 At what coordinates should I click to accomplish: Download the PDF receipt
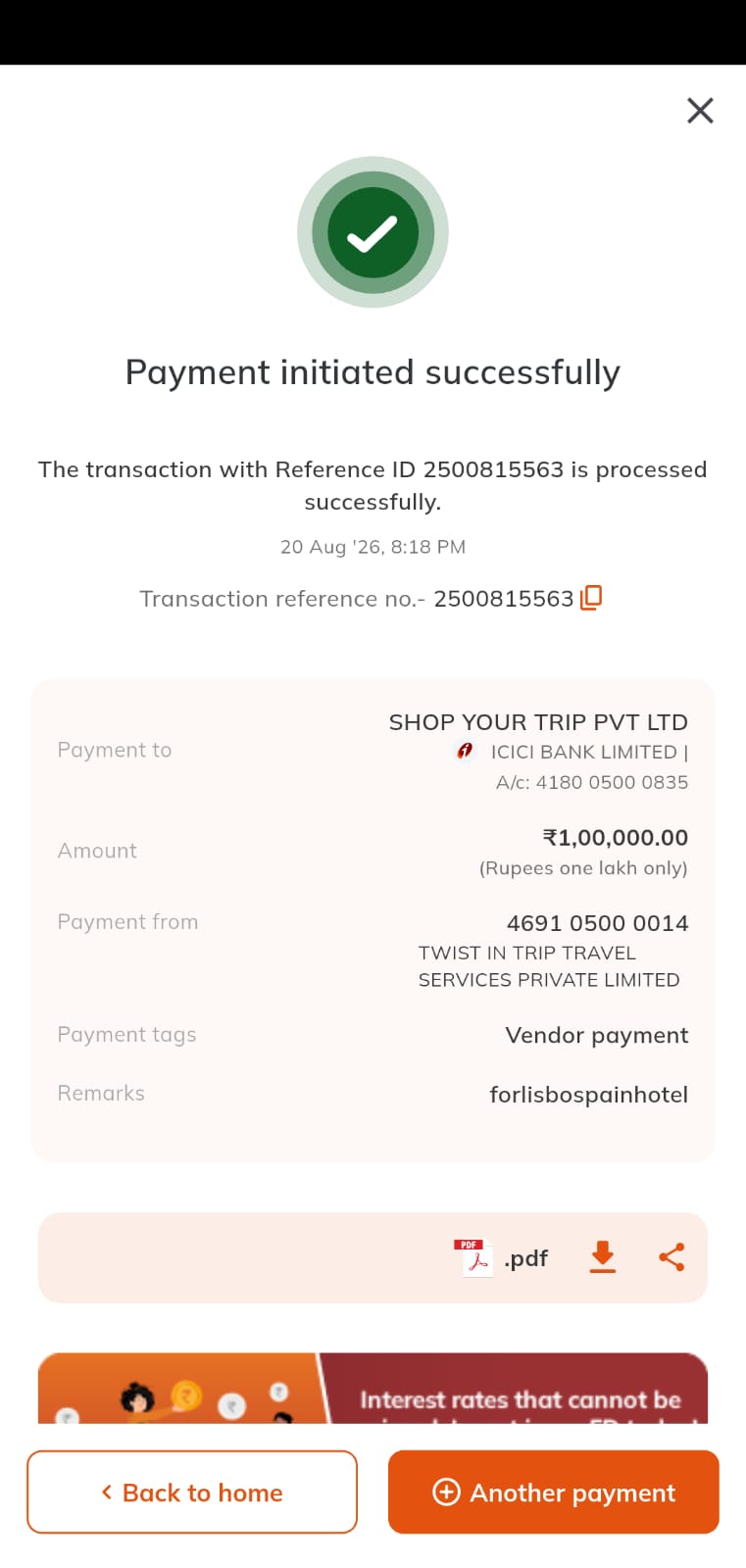603,1257
